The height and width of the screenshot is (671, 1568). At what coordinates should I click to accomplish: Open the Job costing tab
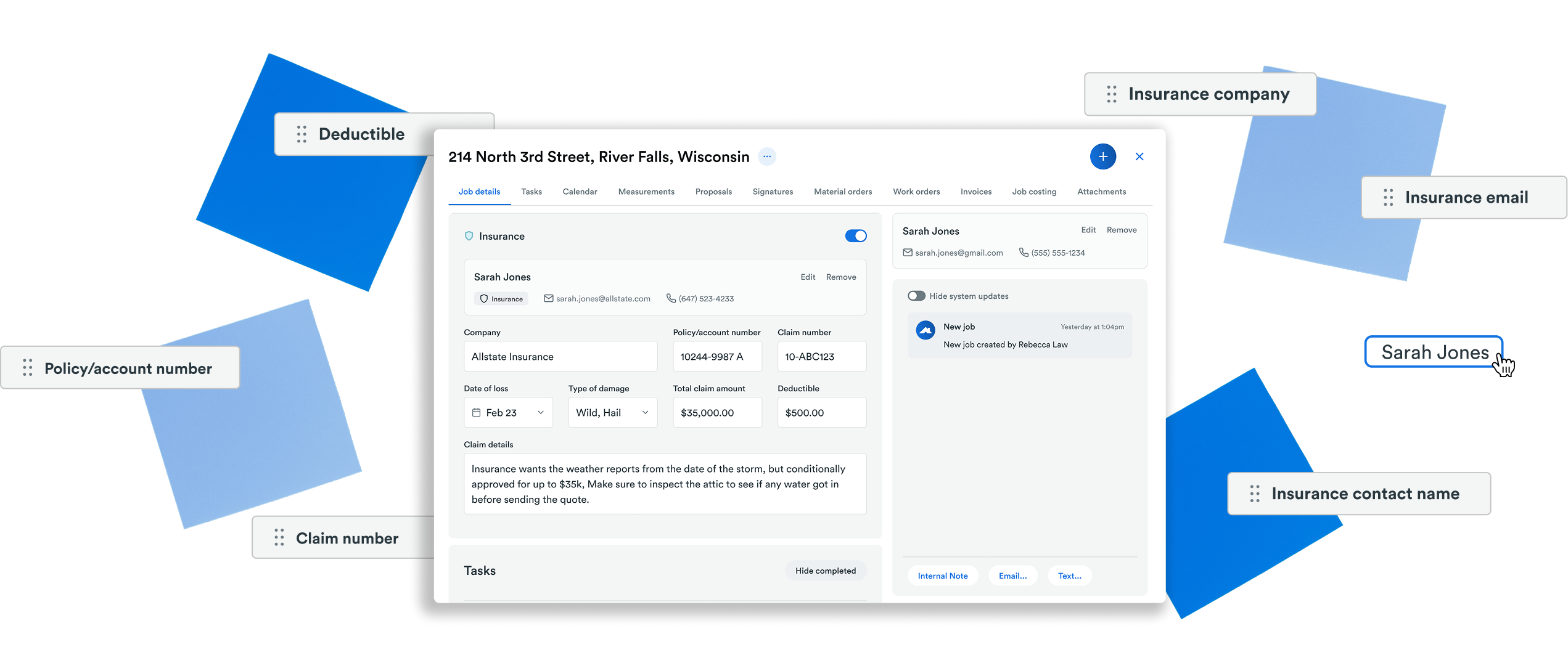tap(1034, 192)
